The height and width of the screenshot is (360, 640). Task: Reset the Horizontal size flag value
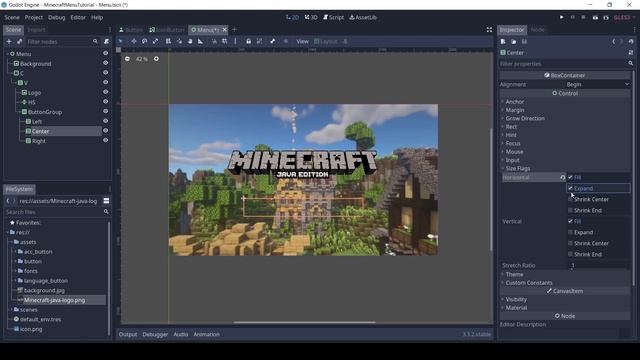click(x=562, y=178)
